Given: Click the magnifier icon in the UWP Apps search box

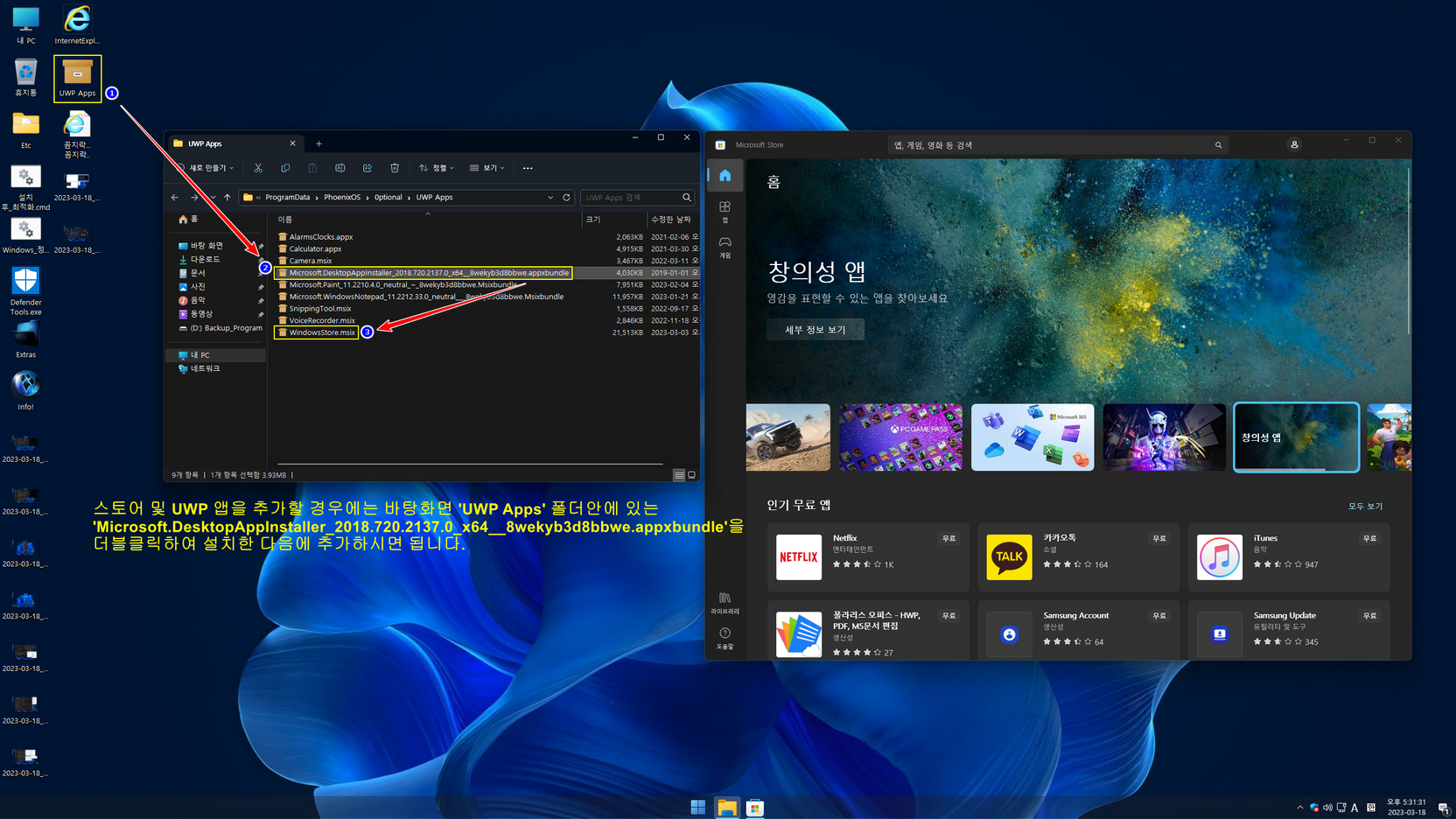Looking at the screenshot, I should (x=687, y=198).
